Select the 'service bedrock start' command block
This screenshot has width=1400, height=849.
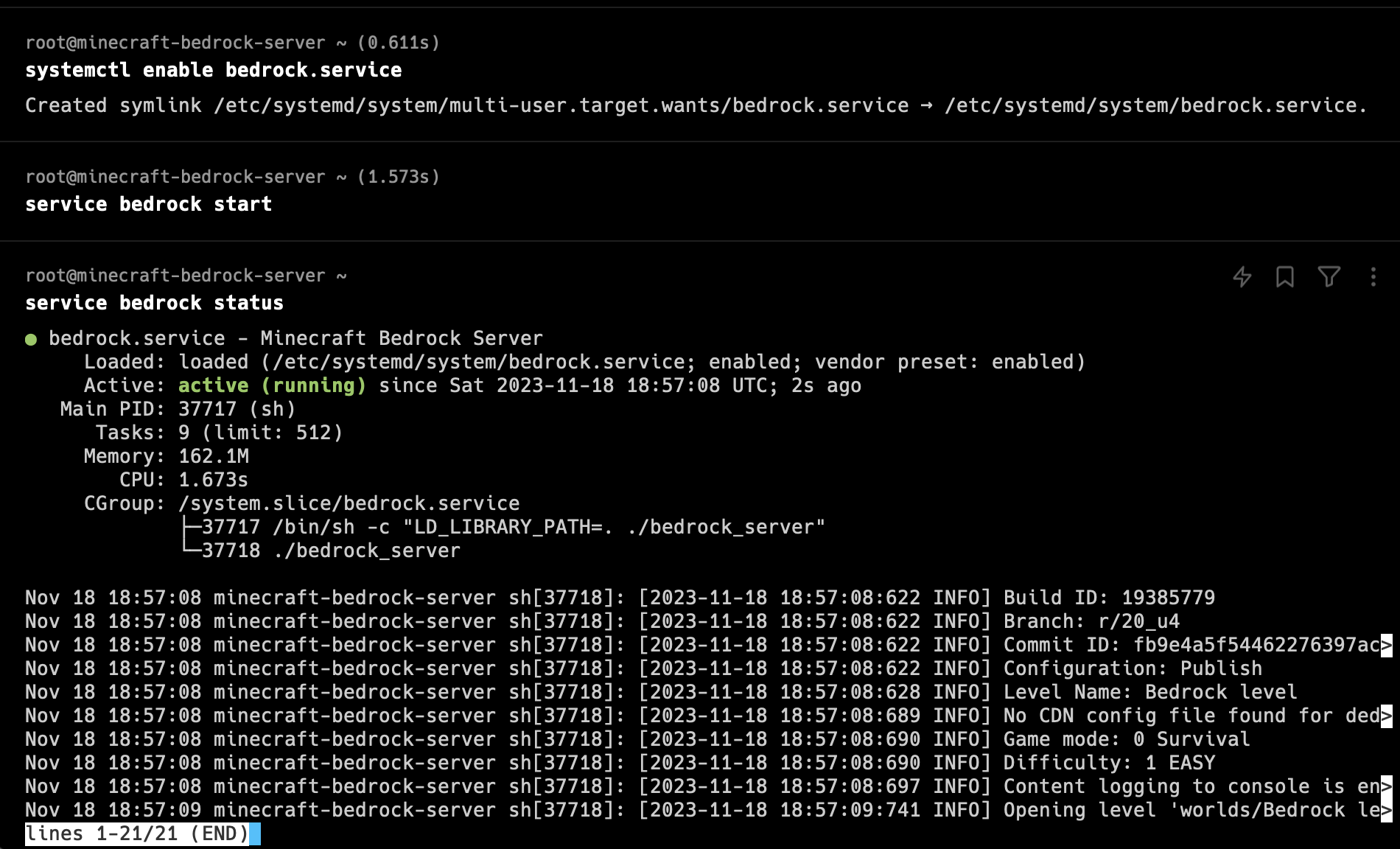pos(149,204)
